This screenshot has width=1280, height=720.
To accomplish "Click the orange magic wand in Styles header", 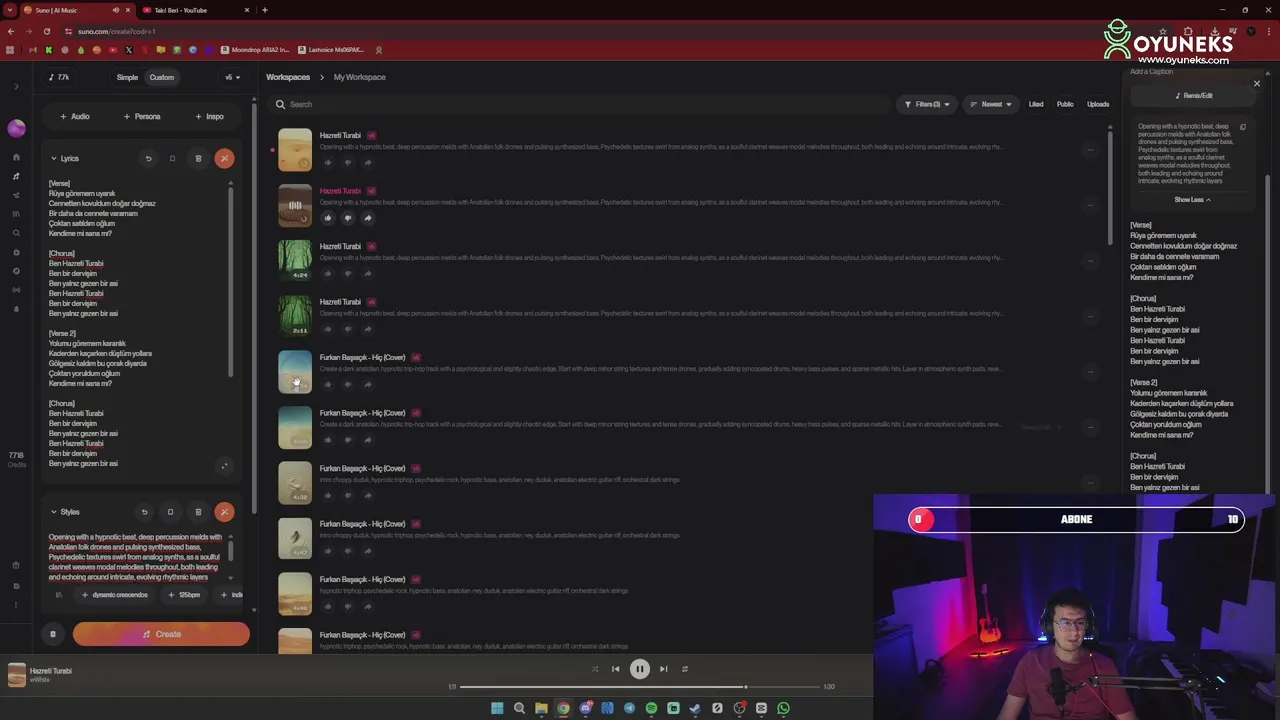I will (x=224, y=512).
